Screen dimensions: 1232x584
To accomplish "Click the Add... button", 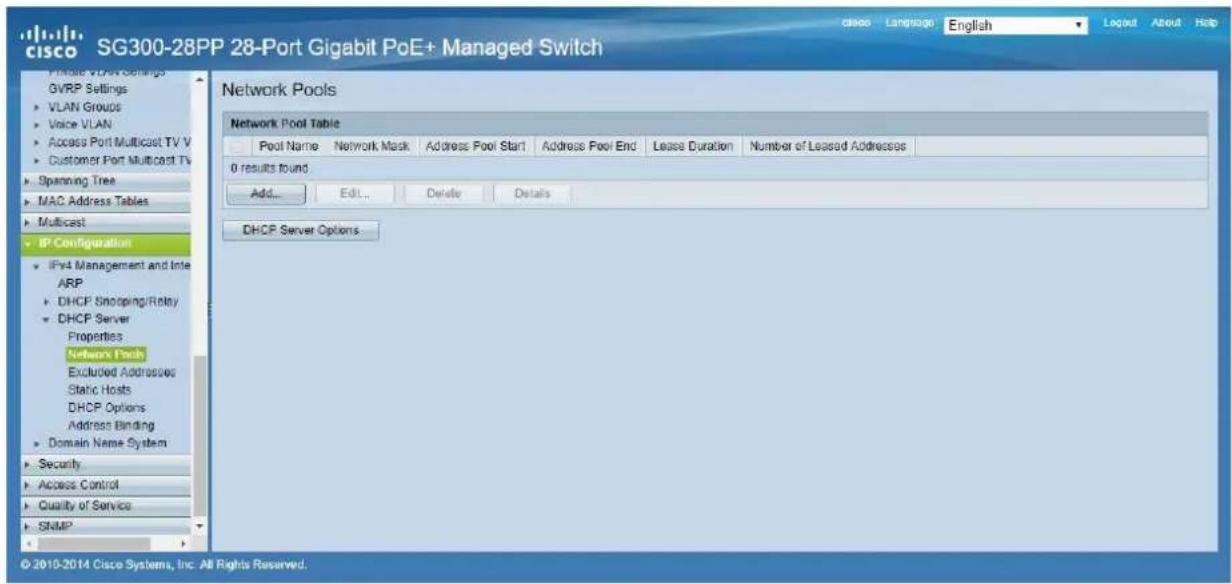I will pyautogui.click(x=264, y=193).
